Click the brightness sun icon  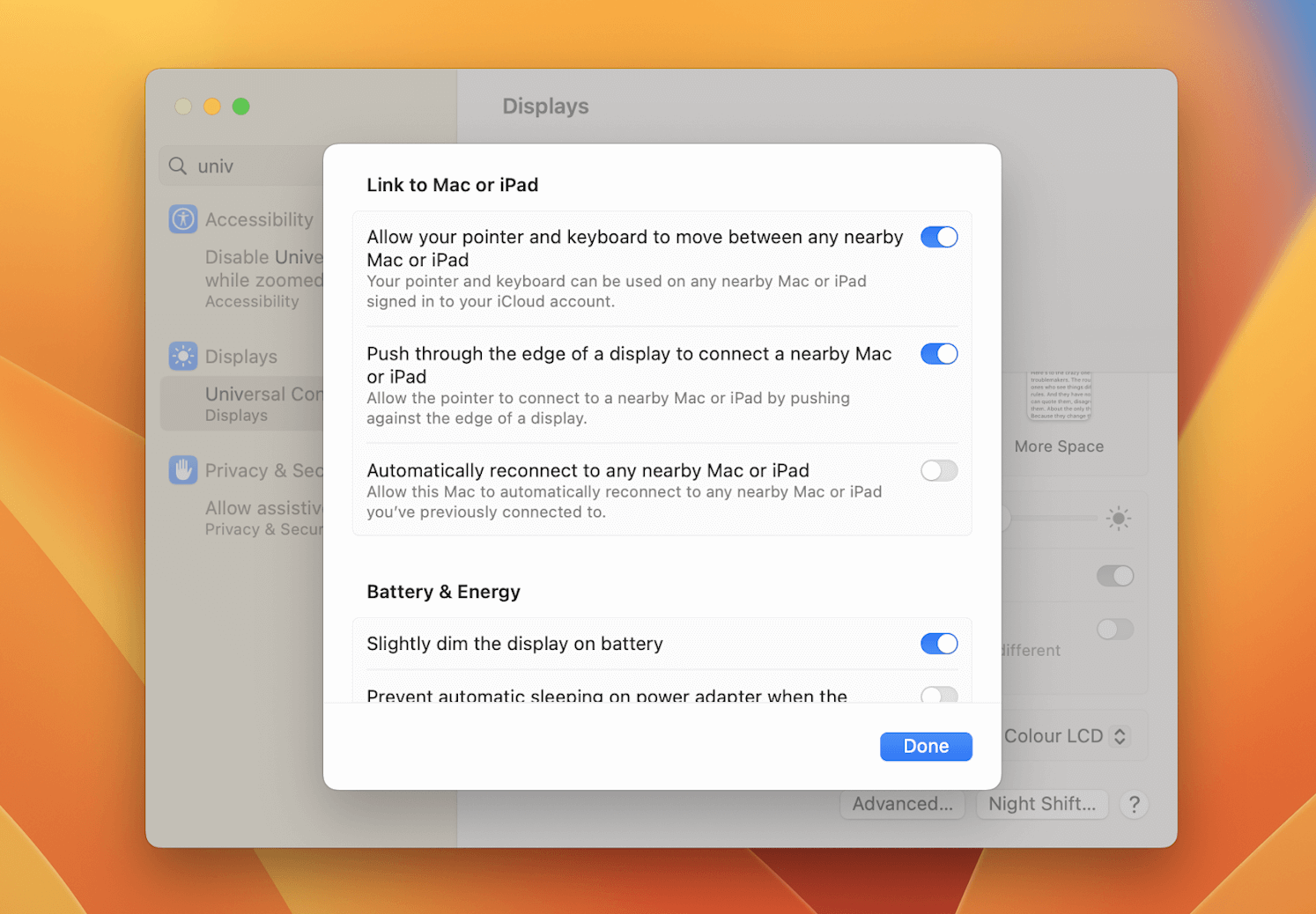pos(1118,519)
